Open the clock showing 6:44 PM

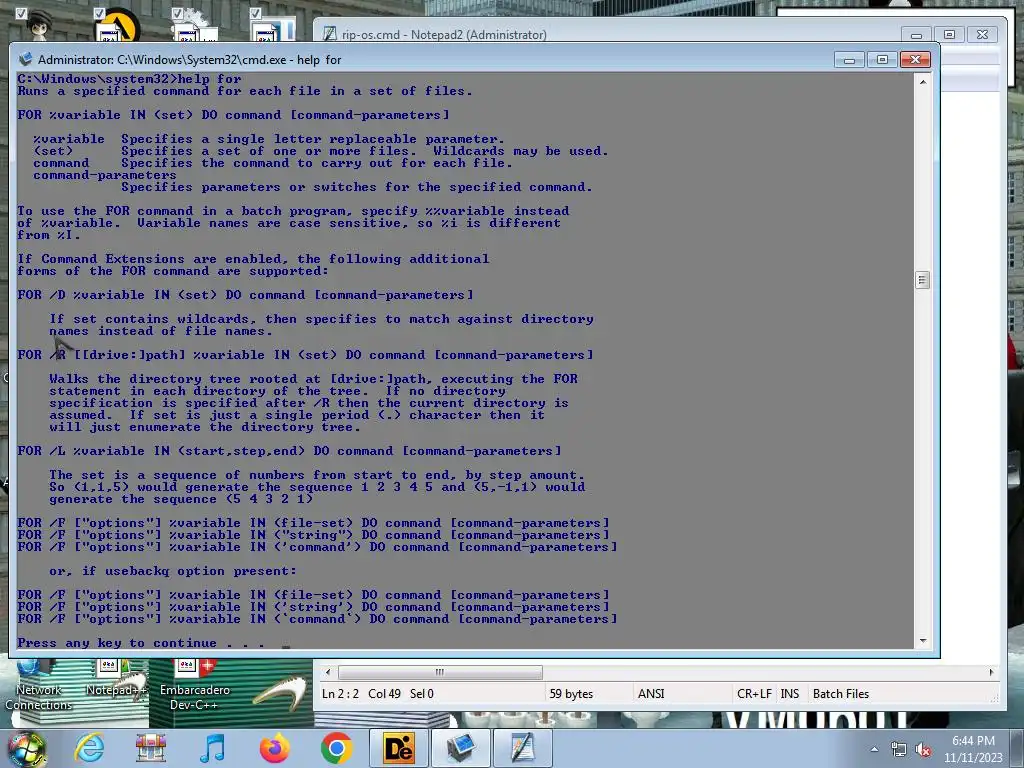tap(973, 749)
